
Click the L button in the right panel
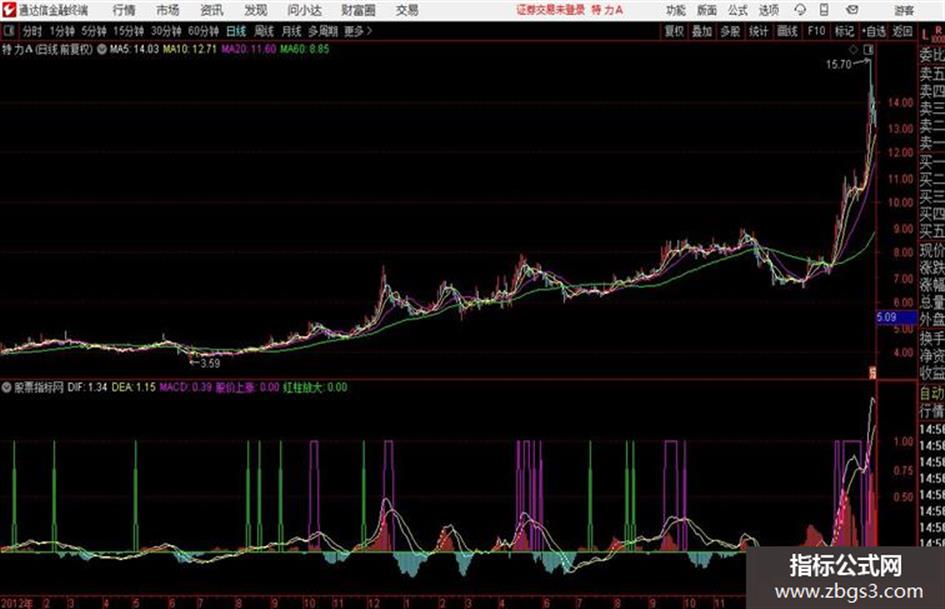pyautogui.click(x=925, y=35)
